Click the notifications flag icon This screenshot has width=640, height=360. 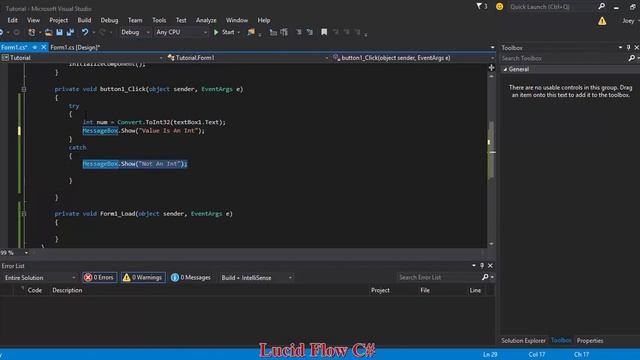(x=479, y=7)
